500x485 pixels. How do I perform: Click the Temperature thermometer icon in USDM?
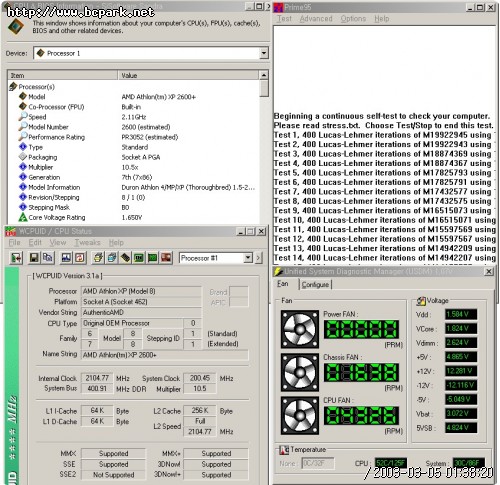coord(284,450)
